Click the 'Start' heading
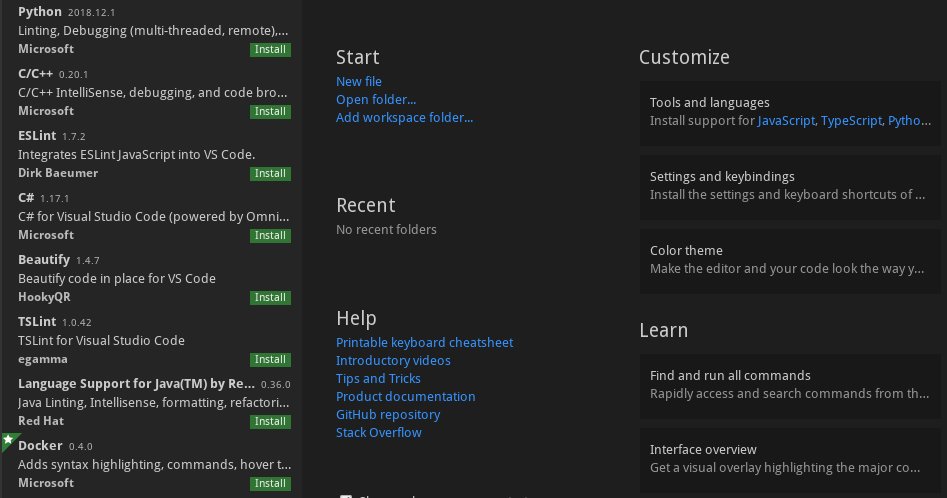The width and height of the screenshot is (947, 498). 358,57
